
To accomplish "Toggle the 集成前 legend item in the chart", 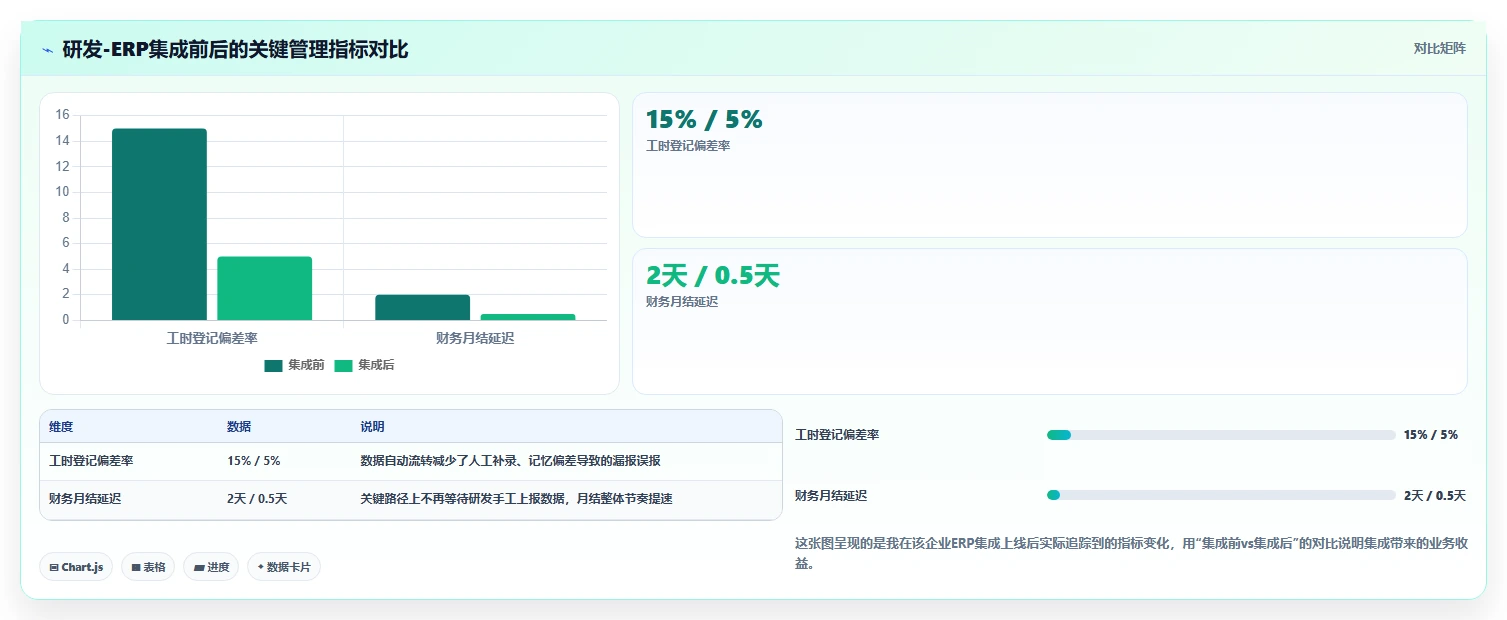I will tap(294, 365).
